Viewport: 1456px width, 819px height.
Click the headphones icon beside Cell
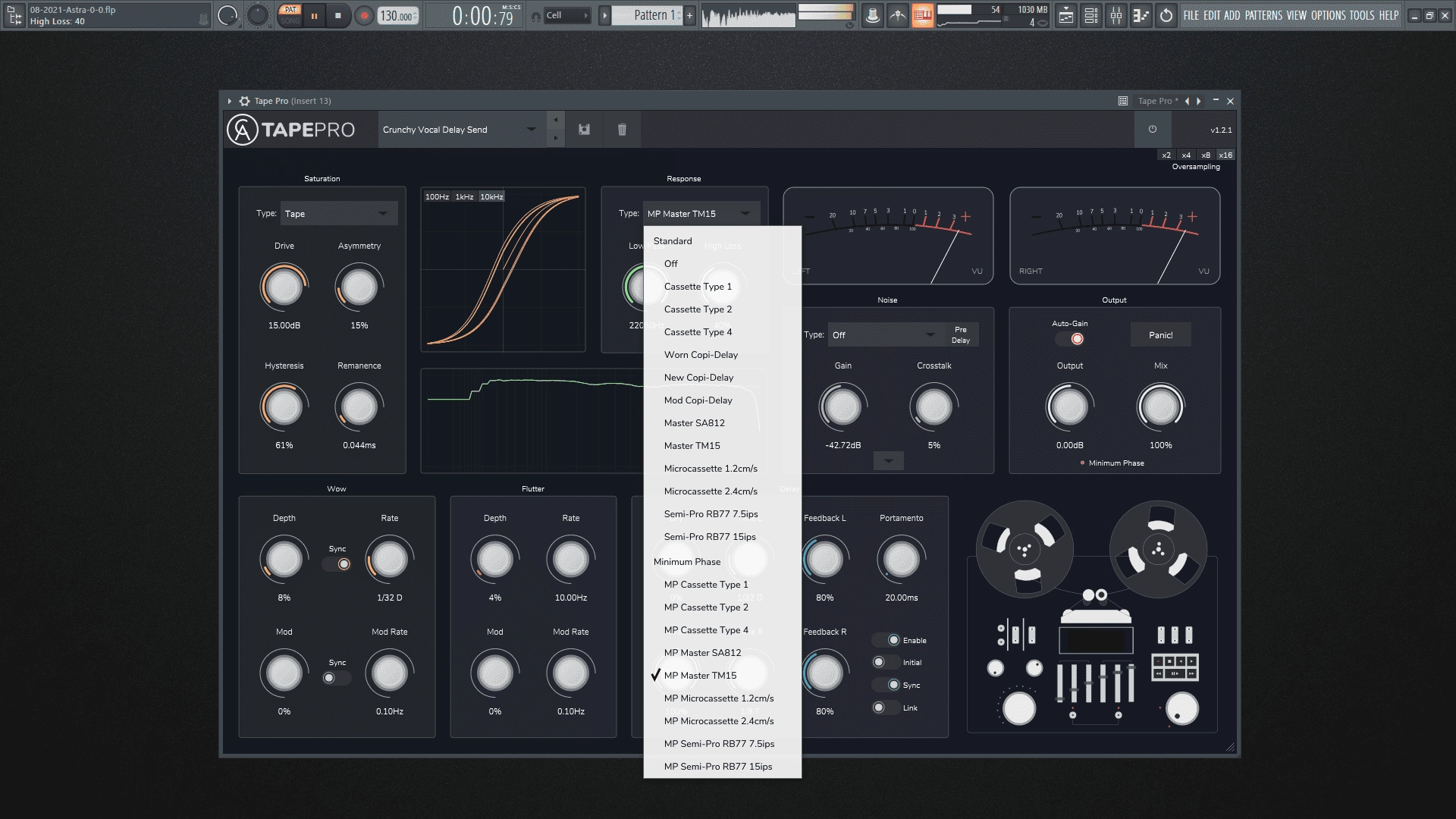tap(536, 16)
